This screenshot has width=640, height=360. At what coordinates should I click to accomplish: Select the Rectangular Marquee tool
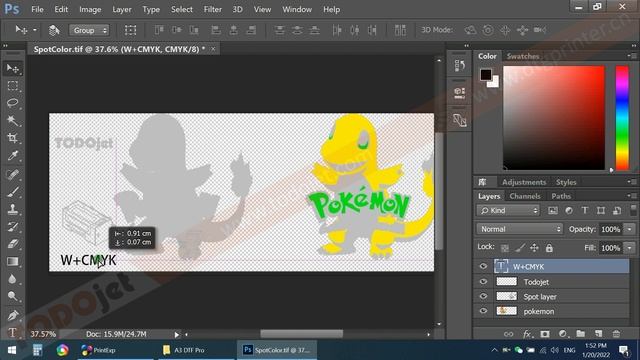pyautogui.click(x=13, y=86)
